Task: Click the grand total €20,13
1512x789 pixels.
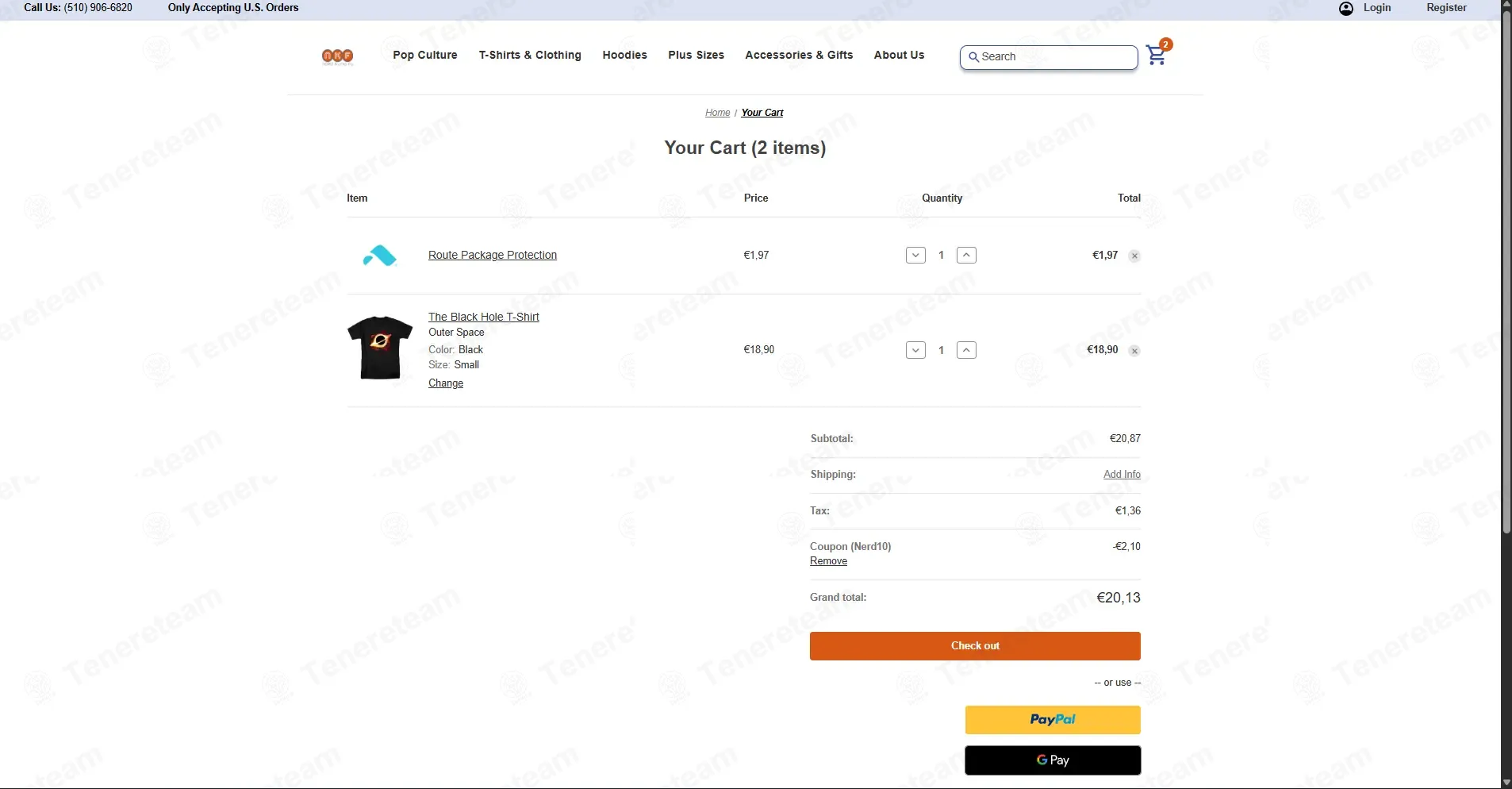Action: point(1119,598)
